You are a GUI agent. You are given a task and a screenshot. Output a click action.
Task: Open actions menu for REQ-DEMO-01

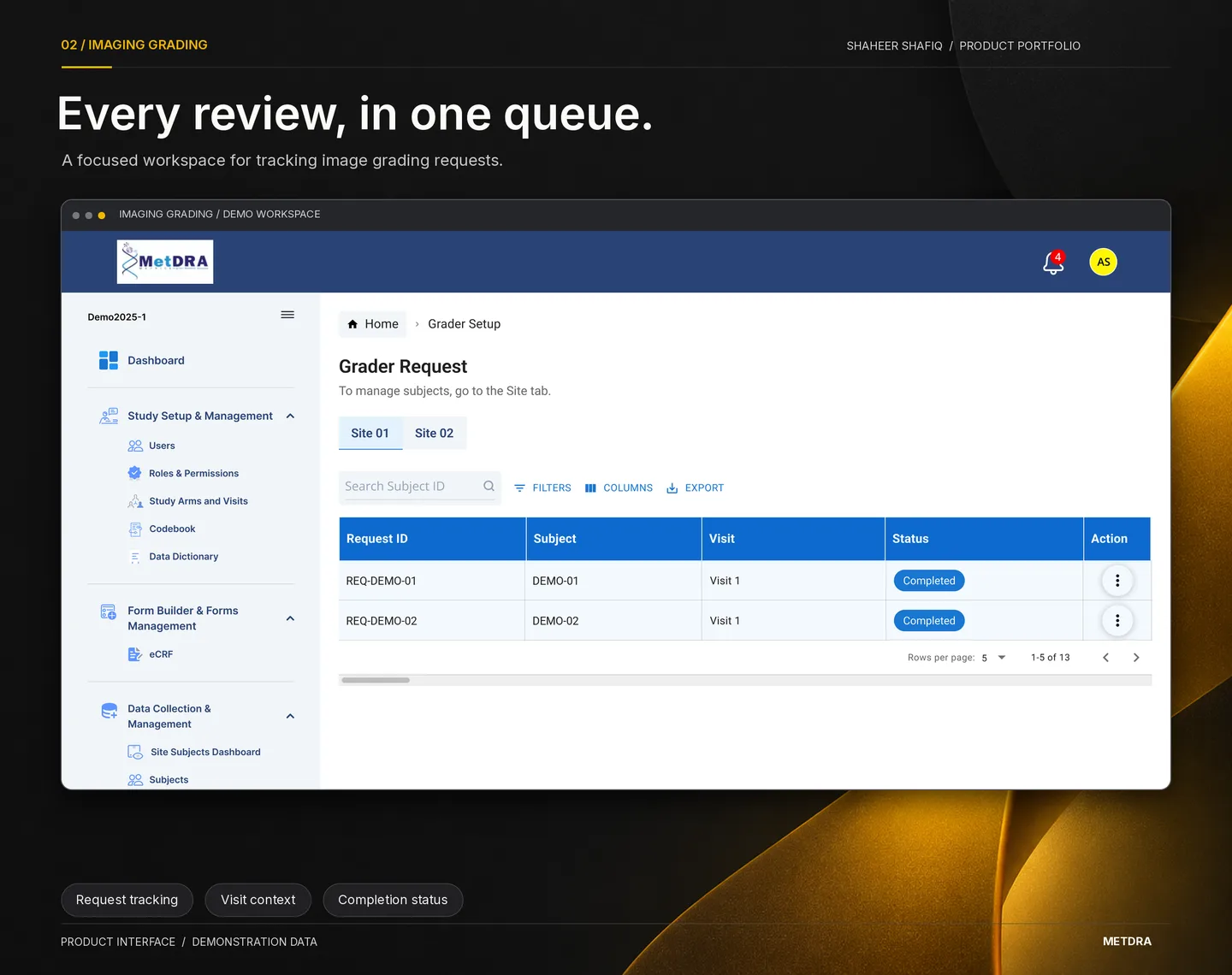pyautogui.click(x=1117, y=581)
